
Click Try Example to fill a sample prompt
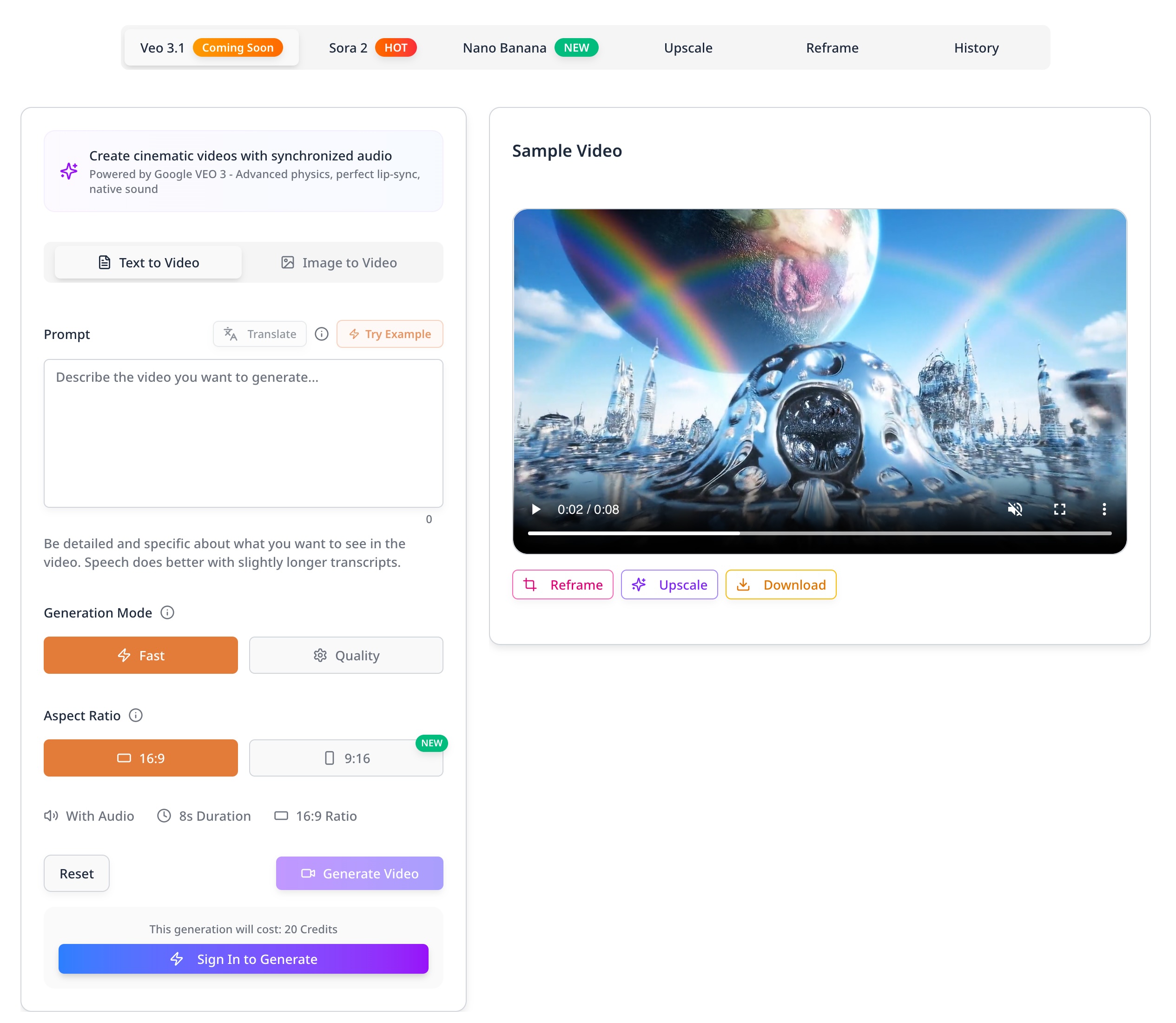[x=390, y=334]
